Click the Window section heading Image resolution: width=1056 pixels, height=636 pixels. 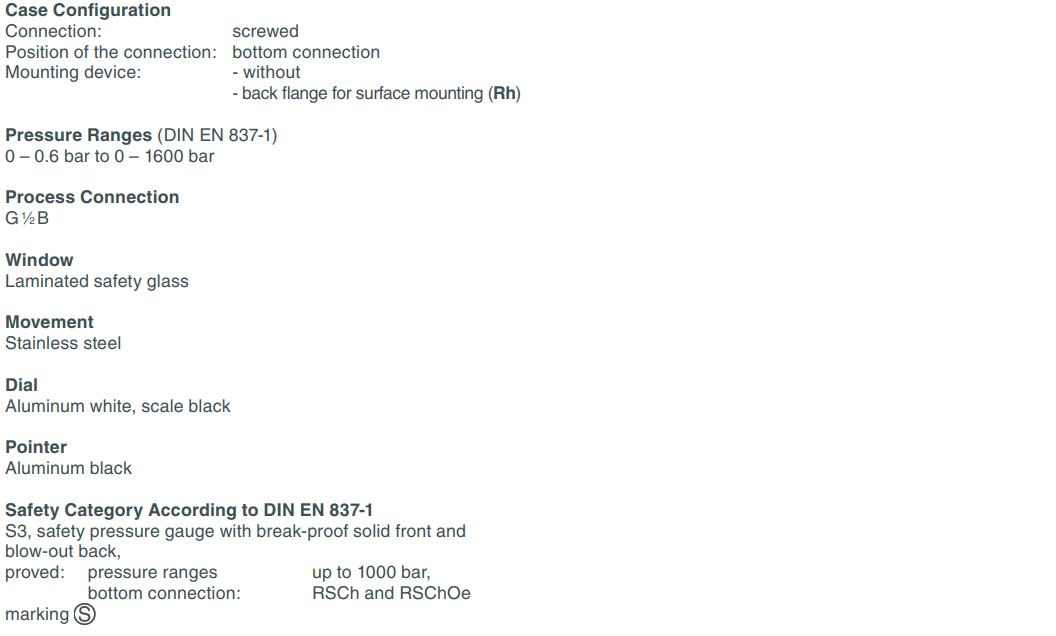click(39, 259)
